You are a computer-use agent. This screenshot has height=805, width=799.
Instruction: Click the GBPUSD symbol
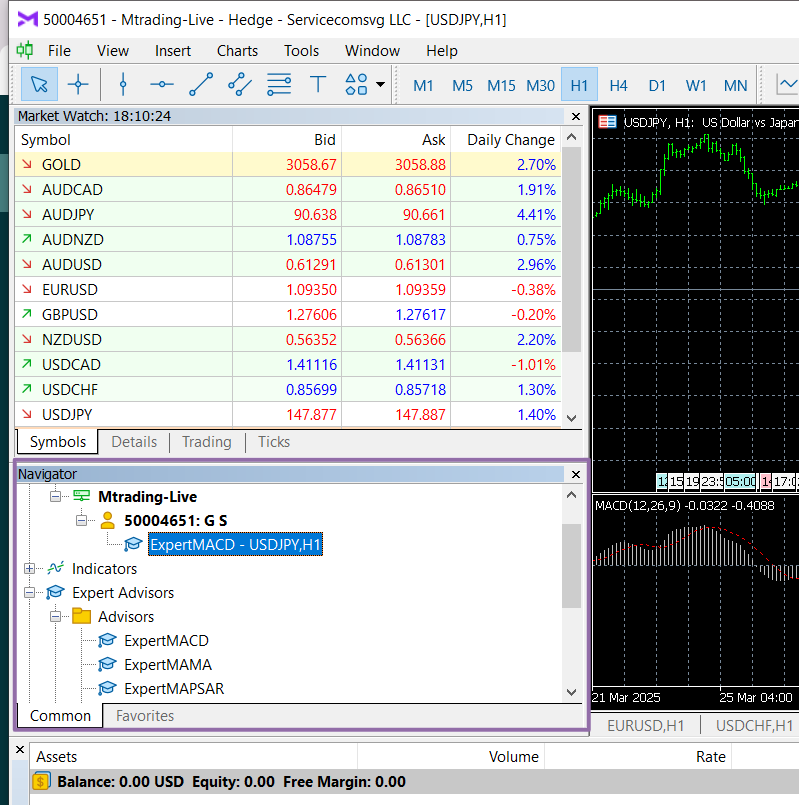click(69, 315)
